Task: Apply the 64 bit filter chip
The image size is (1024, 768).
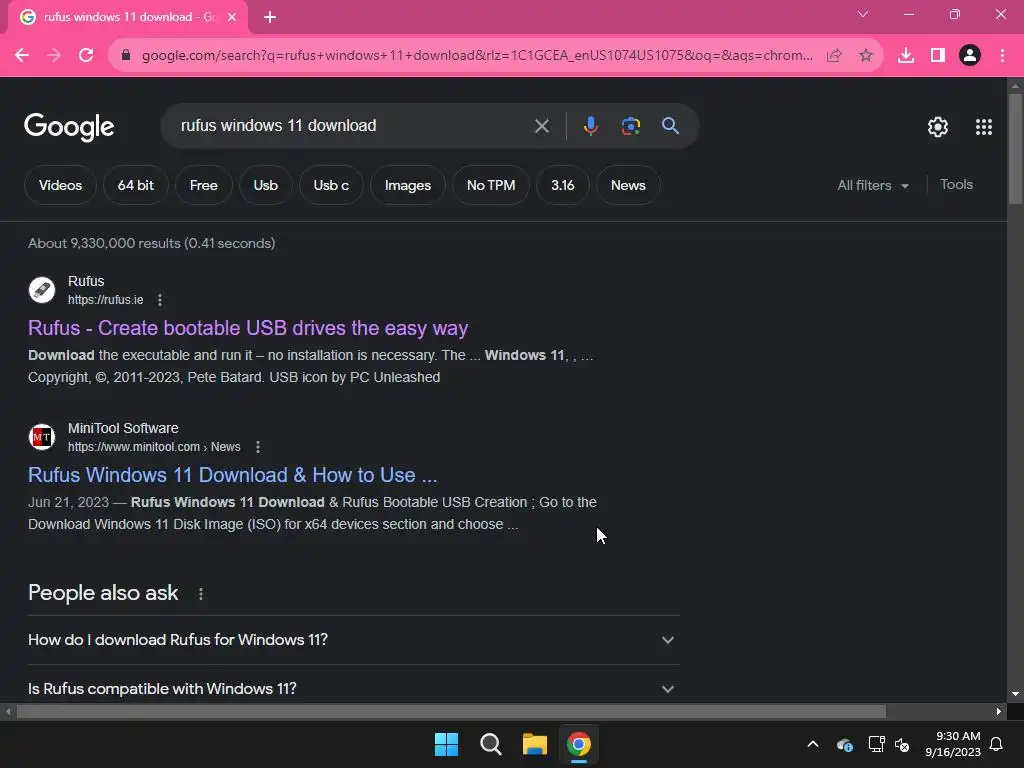Action: pos(136,185)
